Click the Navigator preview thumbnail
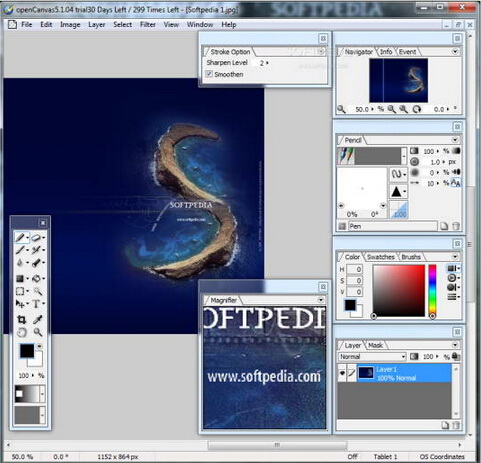Image resolution: width=481 pixels, height=463 pixels. [398, 80]
